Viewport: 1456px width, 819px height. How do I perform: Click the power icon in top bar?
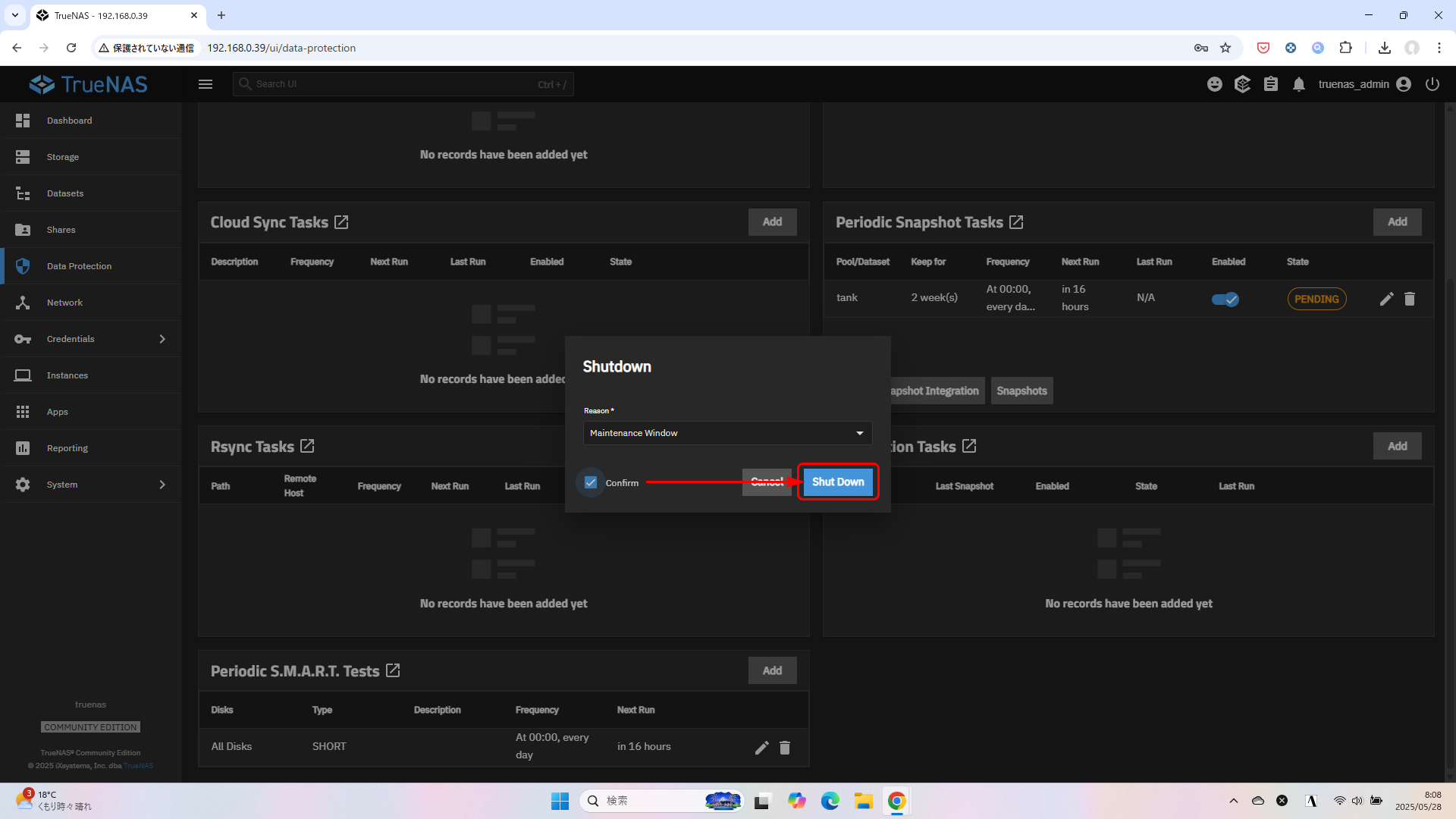[1432, 84]
